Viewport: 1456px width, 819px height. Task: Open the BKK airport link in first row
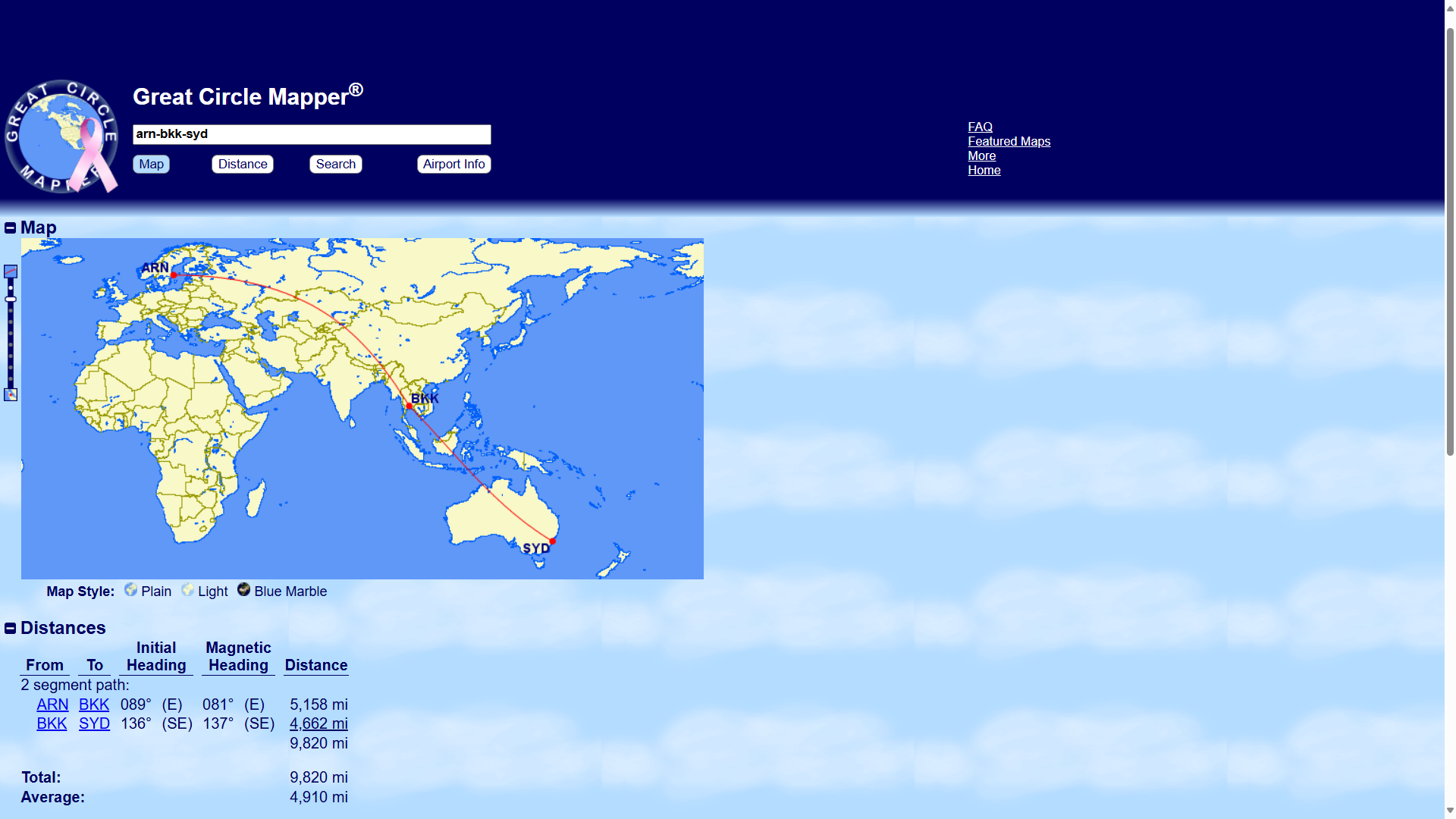tap(94, 704)
